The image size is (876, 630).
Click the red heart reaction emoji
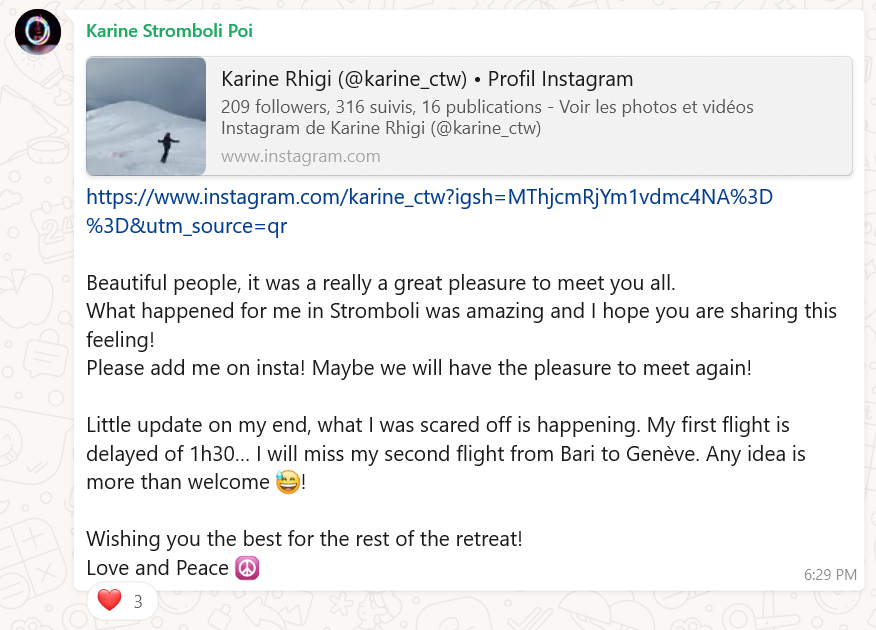point(109,601)
